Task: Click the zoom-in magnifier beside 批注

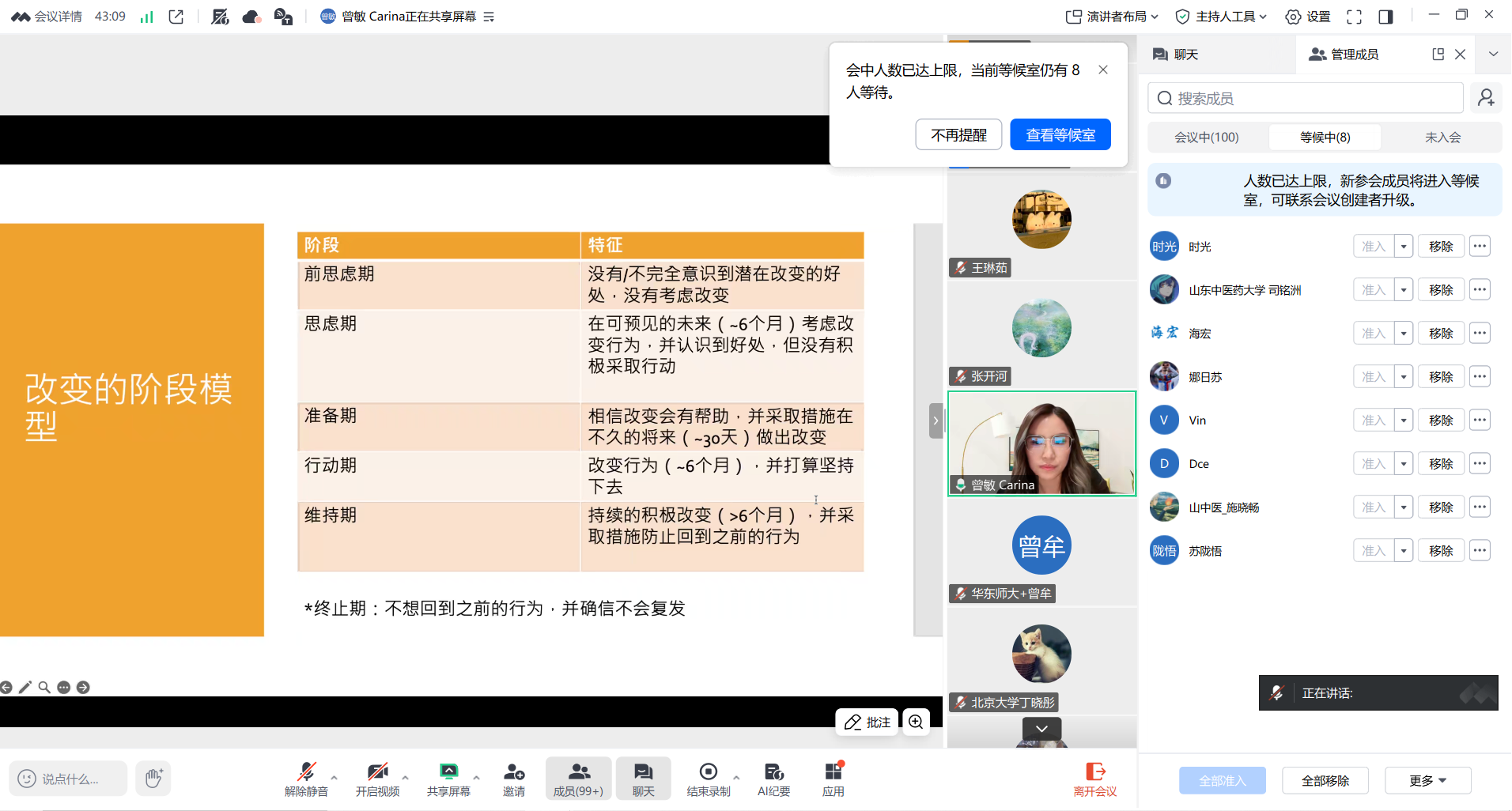Action: (x=916, y=722)
